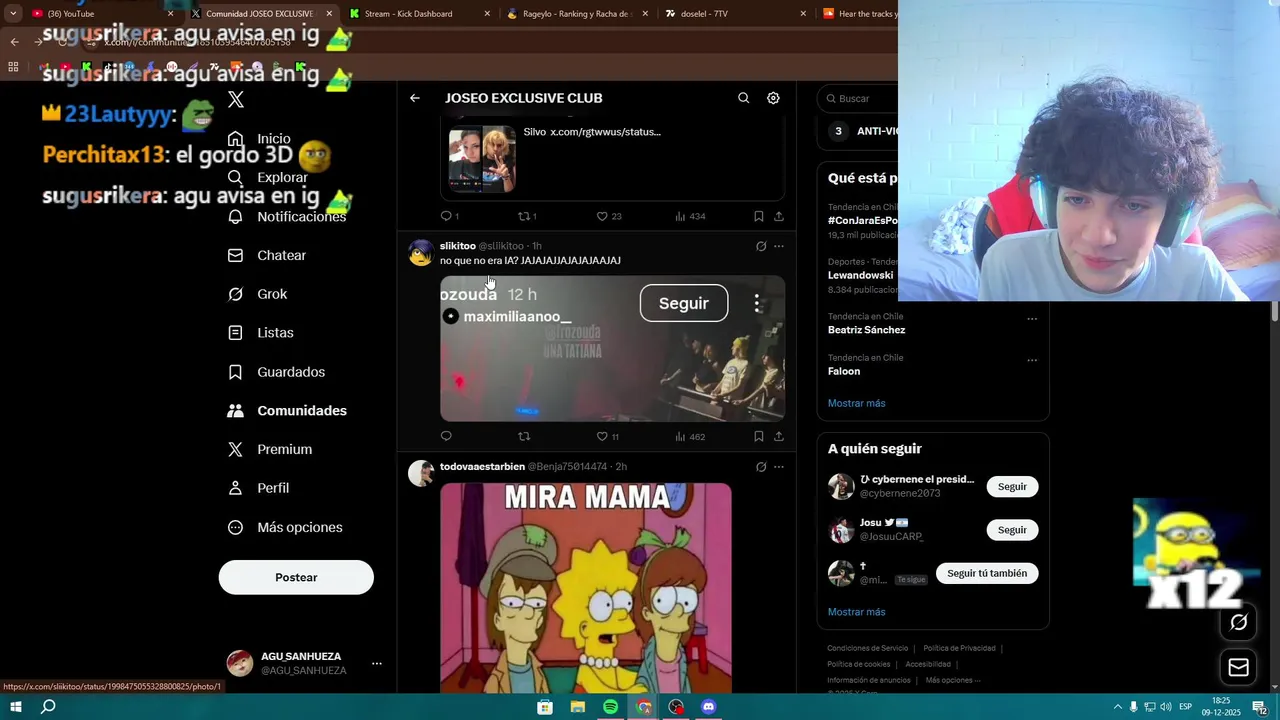Image resolution: width=1280 pixels, height=720 pixels.
Task: Open Comunidades in the sidebar
Action: coord(287,411)
